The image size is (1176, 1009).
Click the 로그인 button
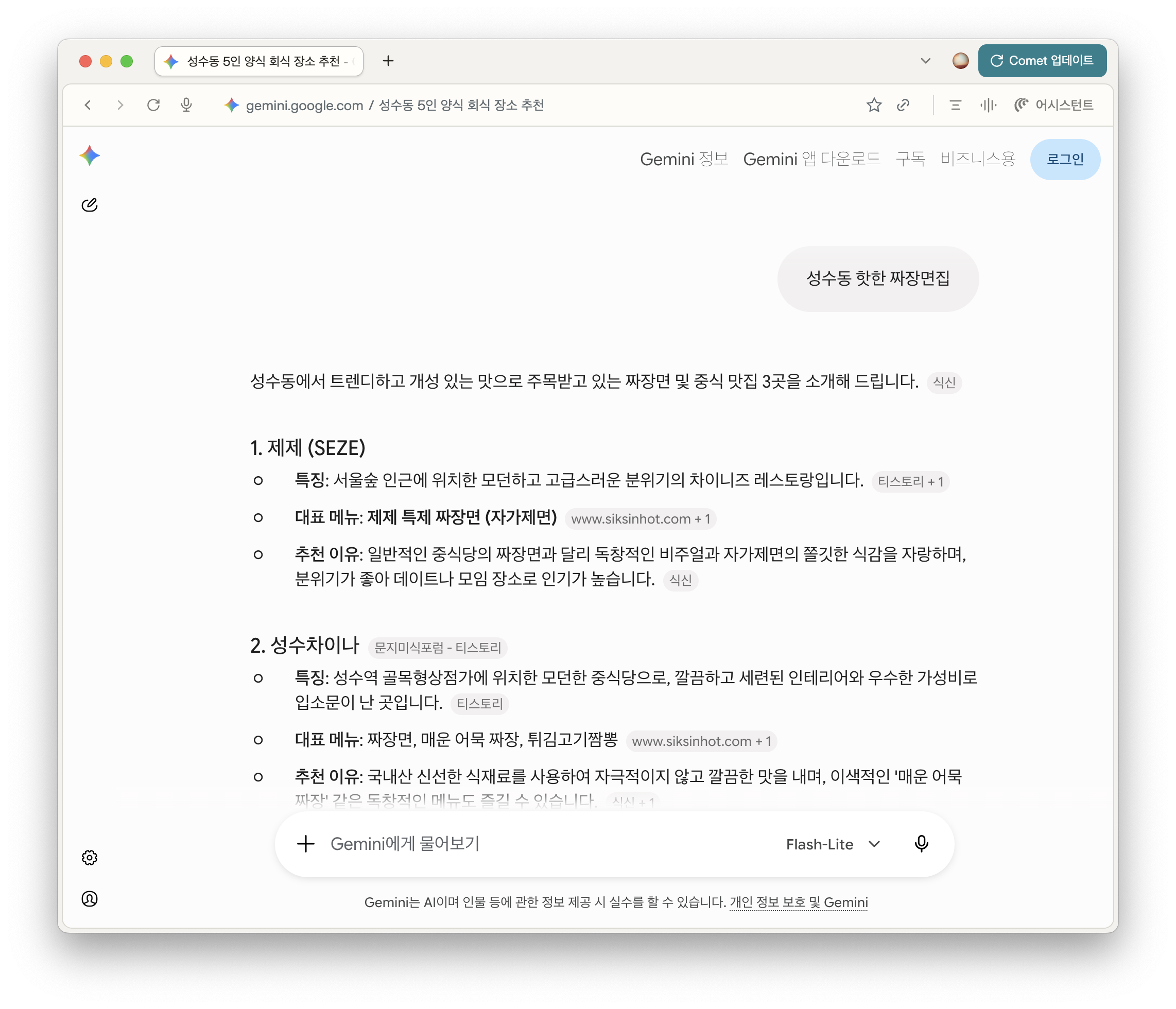(1065, 160)
